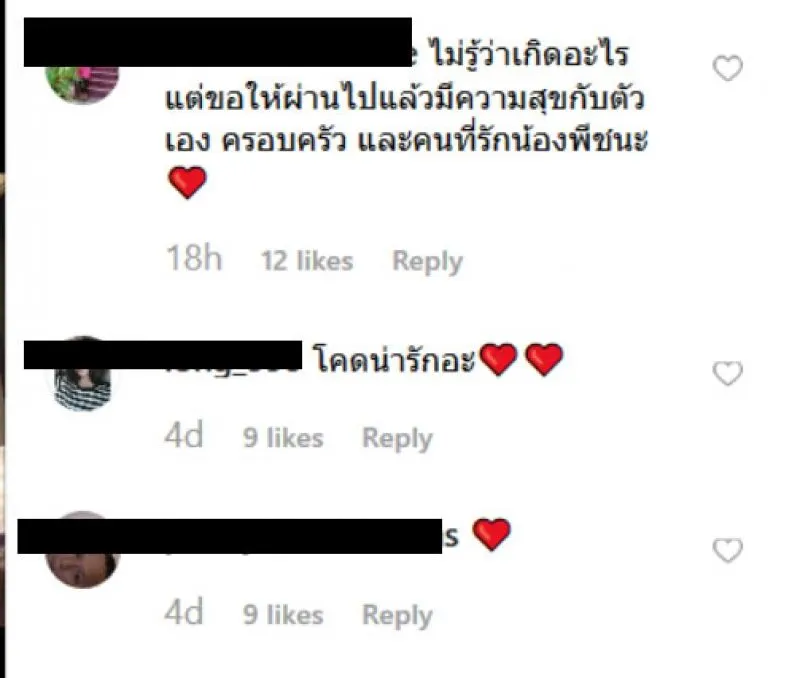Image resolution: width=800 pixels, height=678 pixels.
Task: Open the flower avatar of the first commenter
Action: pos(82,84)
